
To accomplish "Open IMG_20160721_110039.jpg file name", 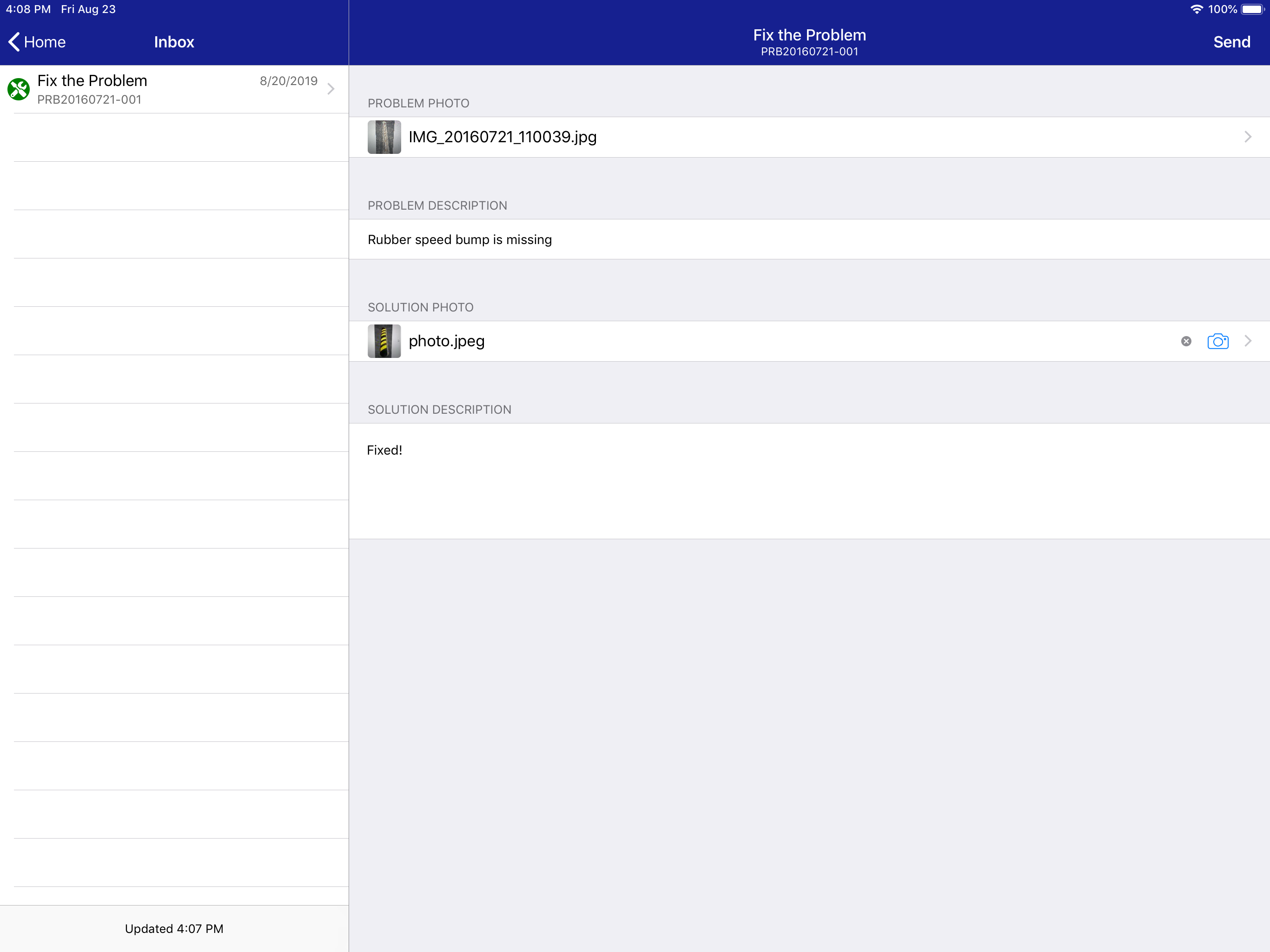I will [503, 137].
